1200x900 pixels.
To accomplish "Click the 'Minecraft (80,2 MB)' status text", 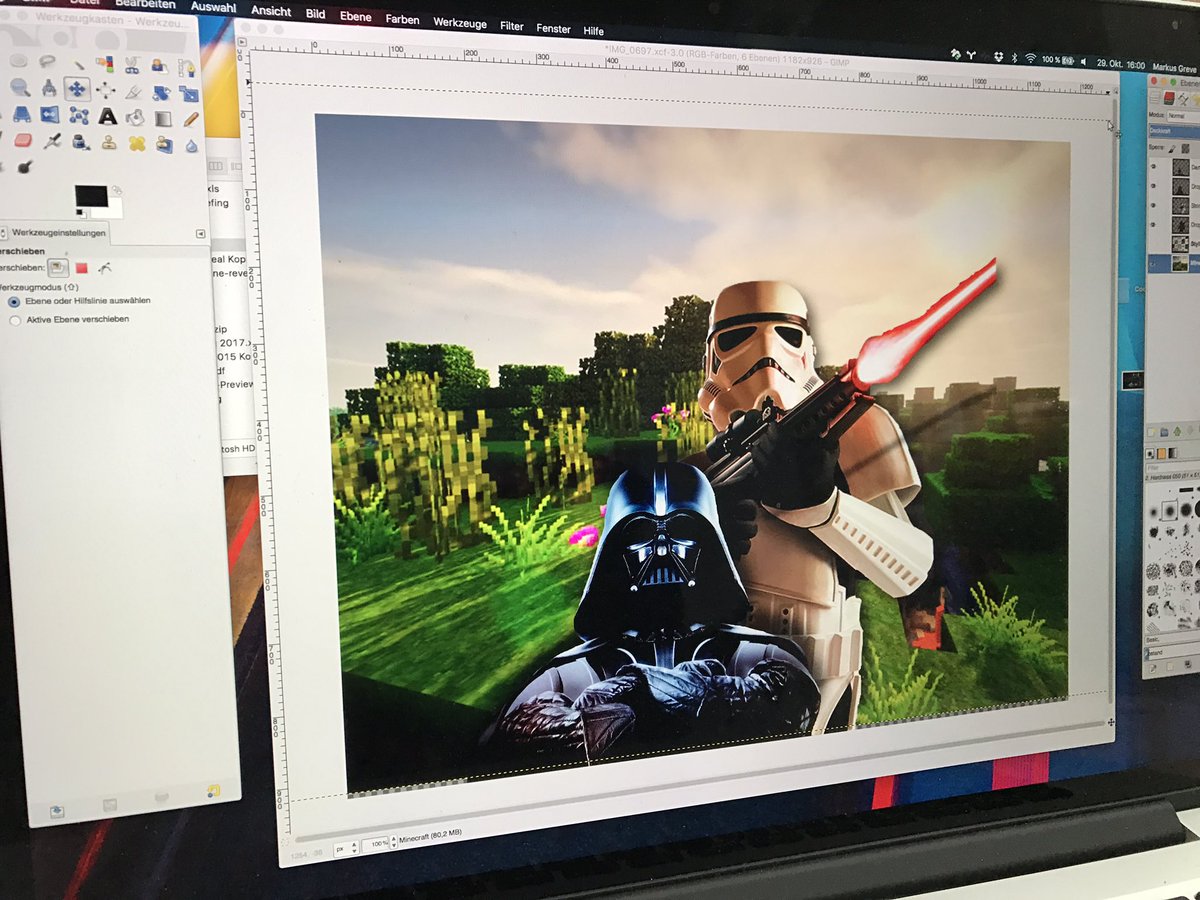I will point(430,836).
